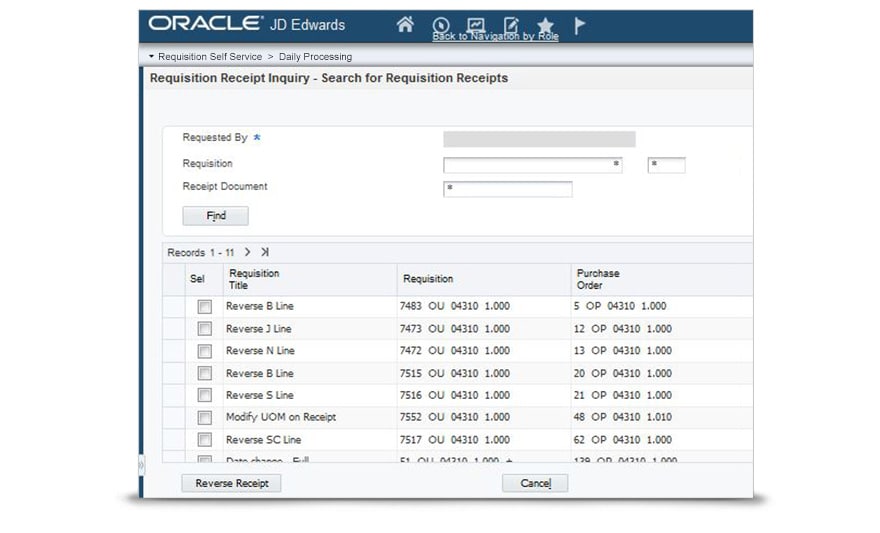
Task: Open Favorites star icon
Action: [545, 25]
